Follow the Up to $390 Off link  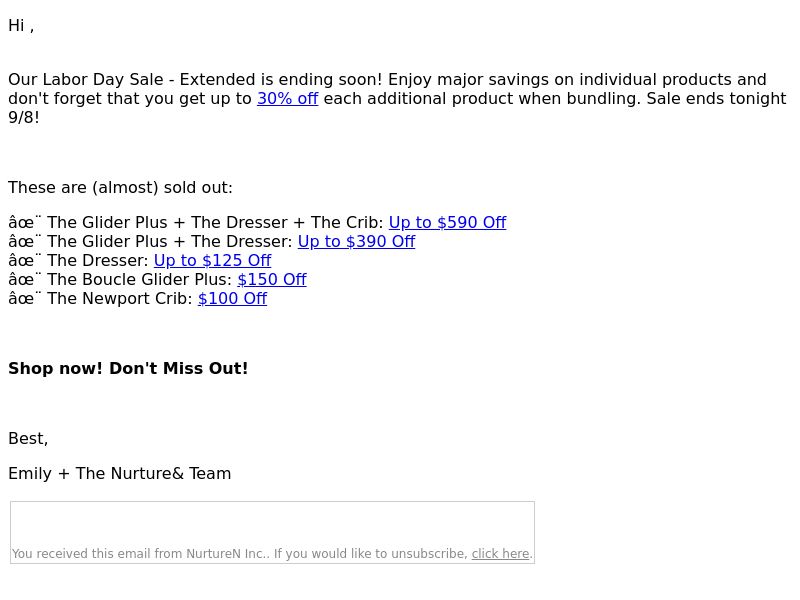(x=356, y=241)
